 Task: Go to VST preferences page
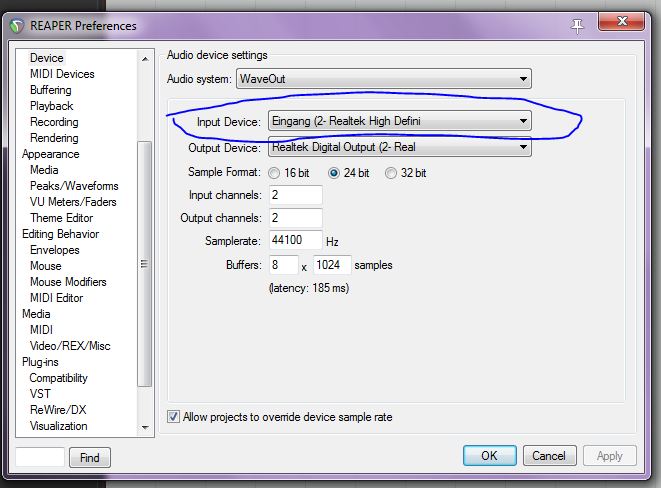pyautogui.click(x=40, y=394)
